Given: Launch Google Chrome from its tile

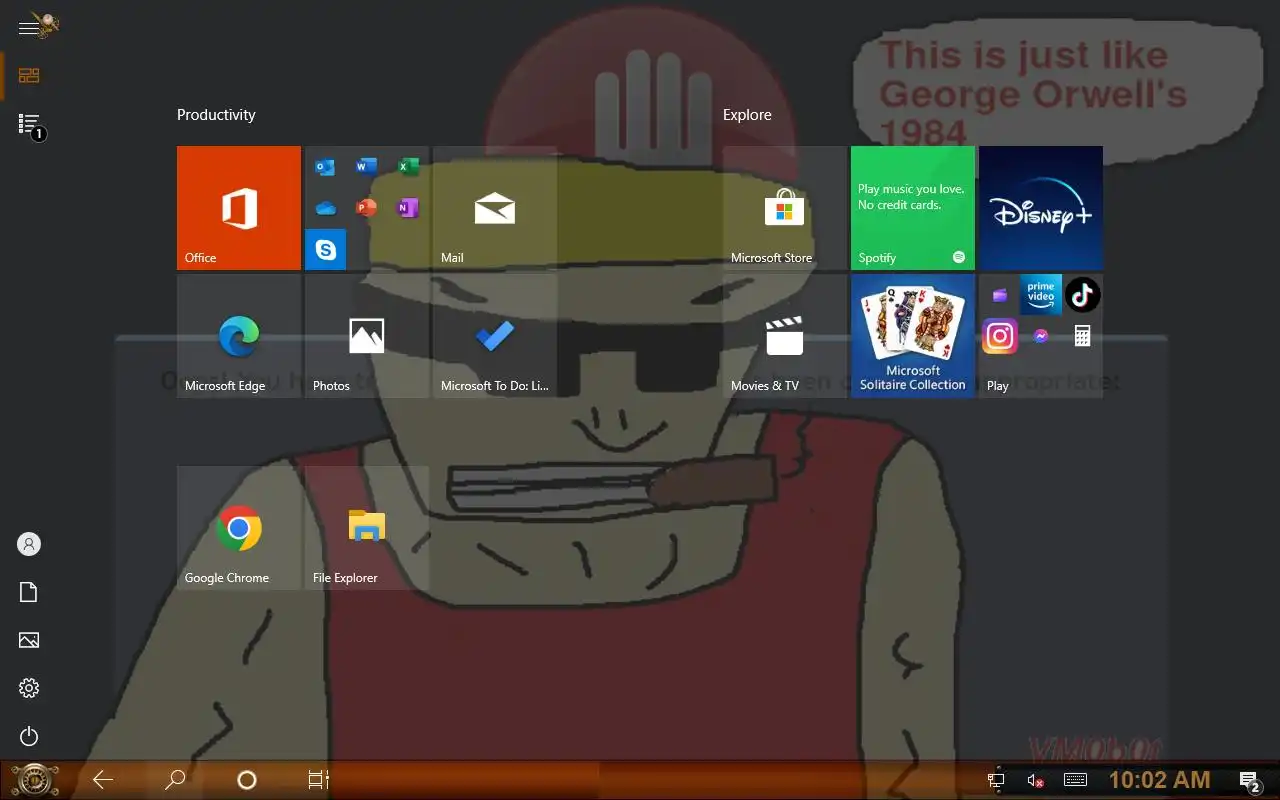Looking at the screenshot, I should coord(239,528).
